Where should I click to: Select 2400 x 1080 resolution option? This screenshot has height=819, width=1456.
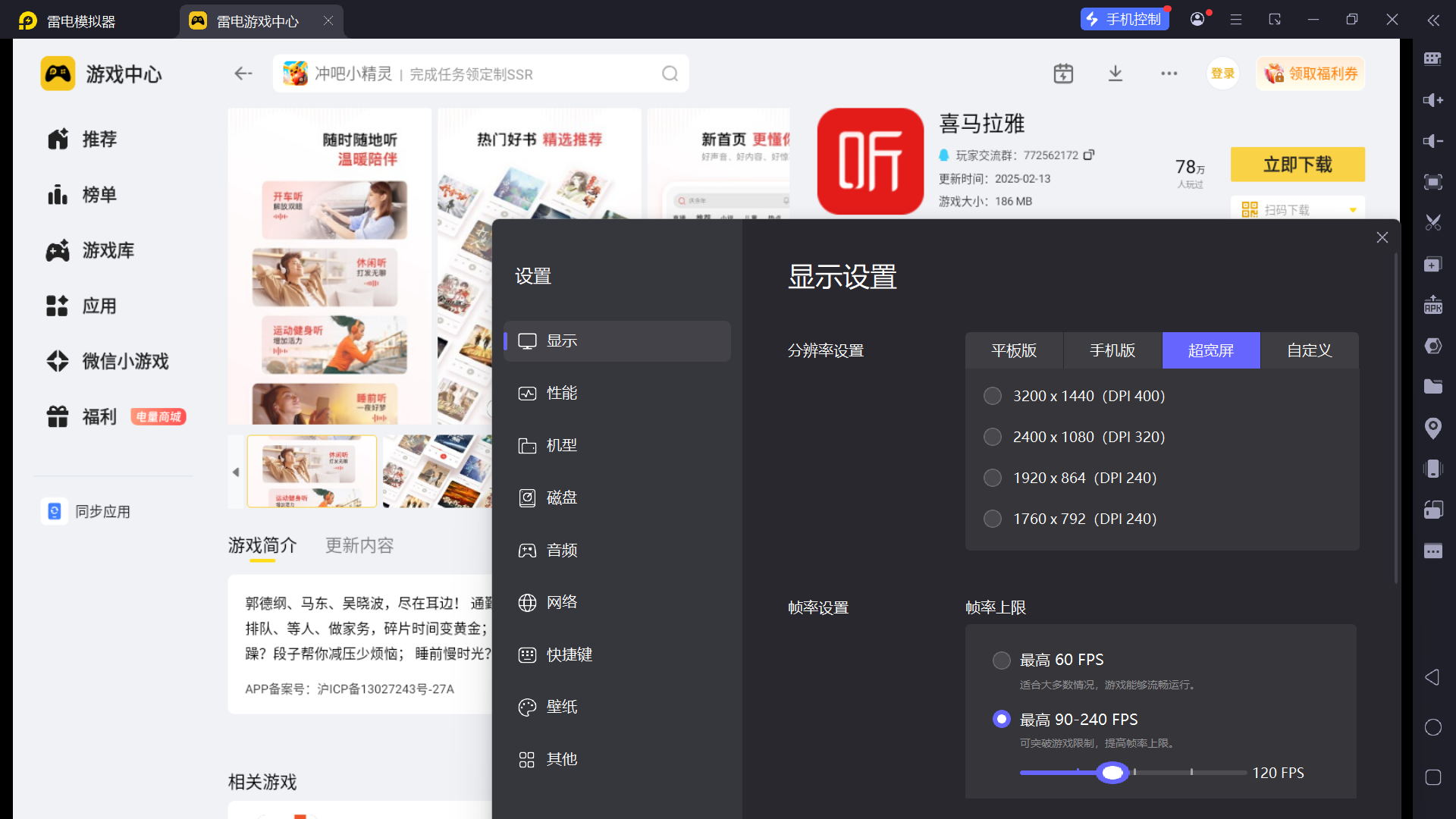click(993, 437)
